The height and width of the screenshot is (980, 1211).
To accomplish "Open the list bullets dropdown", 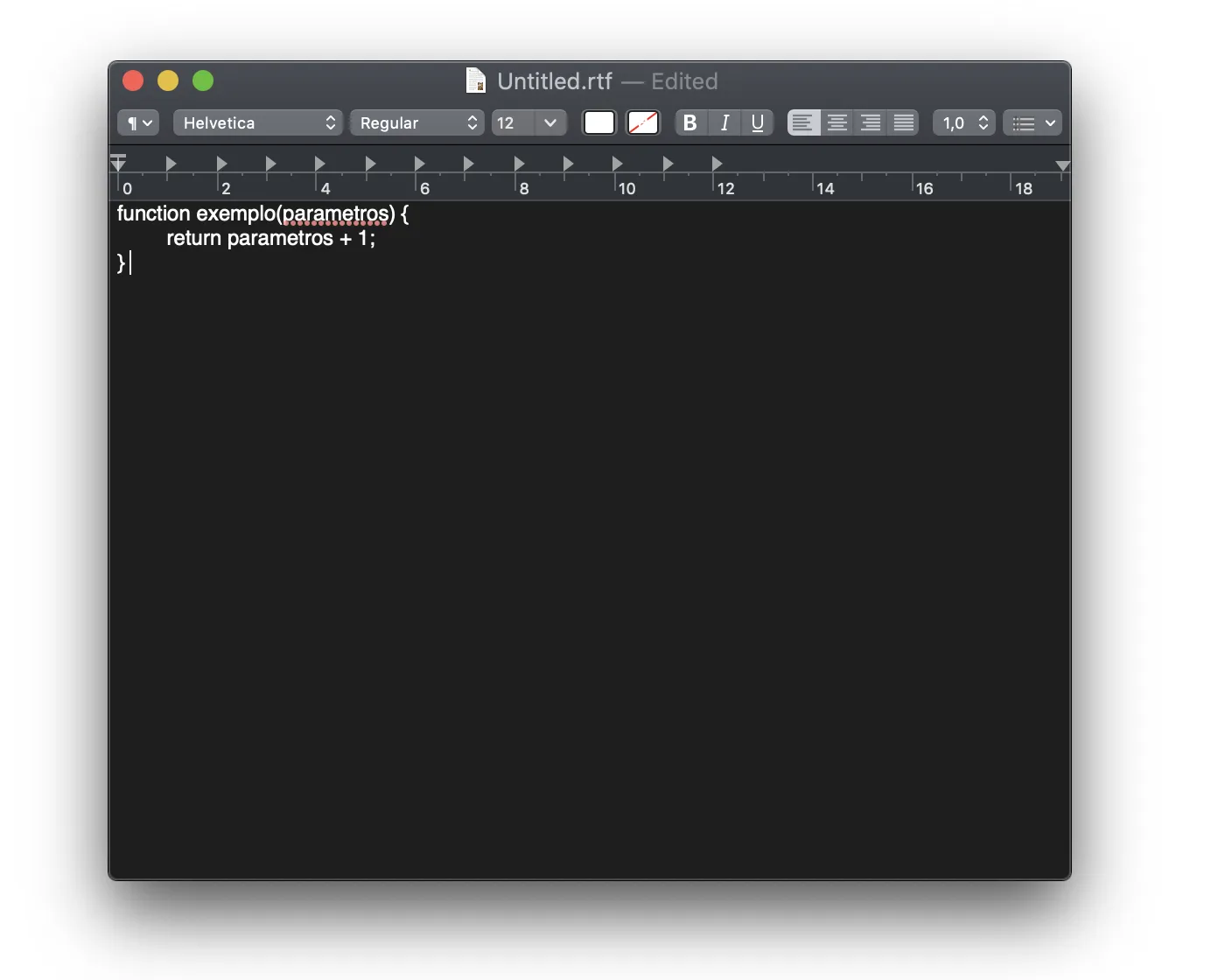I will coord(1032,122).
